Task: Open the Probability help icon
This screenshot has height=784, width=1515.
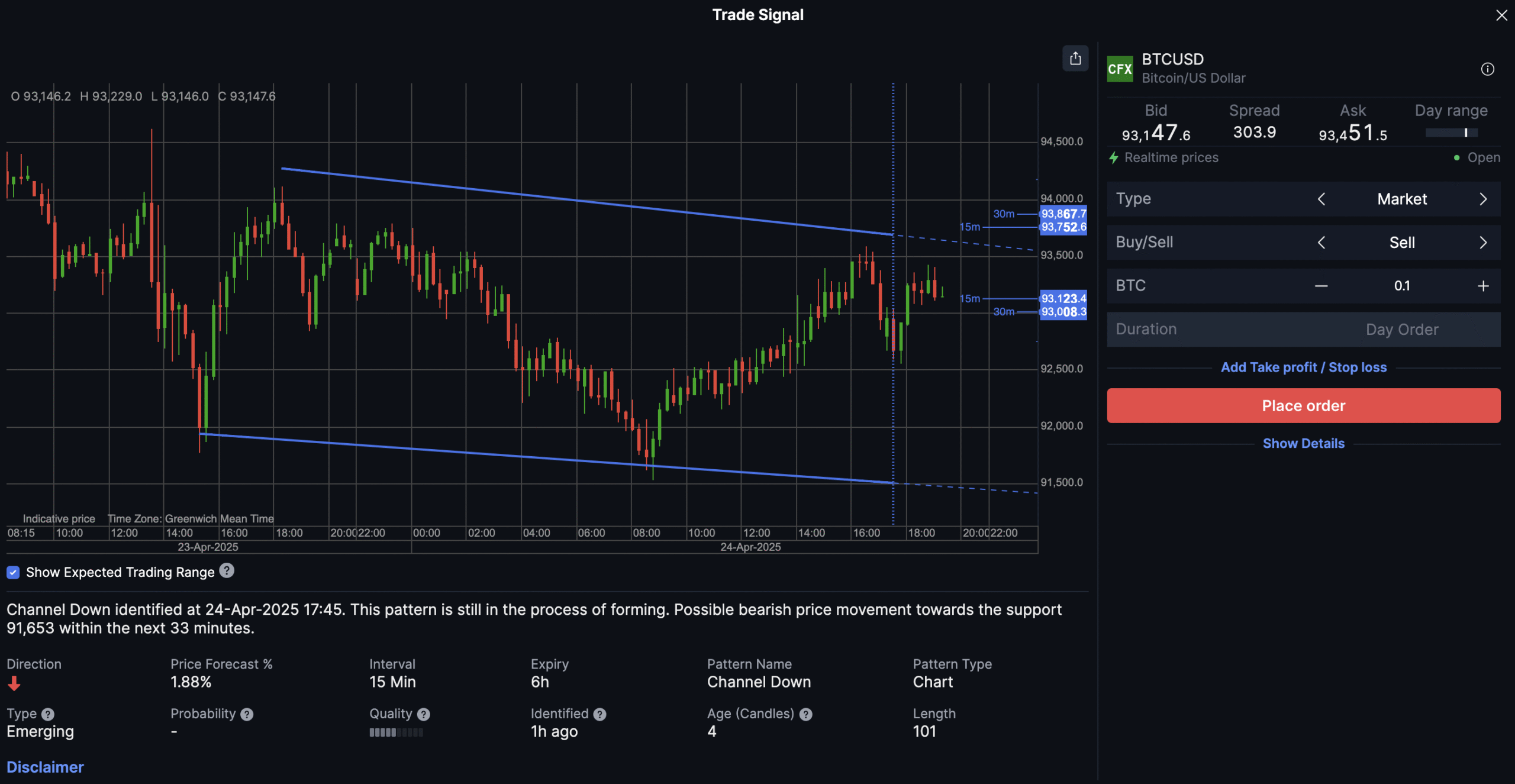Action: coord(247,714)
